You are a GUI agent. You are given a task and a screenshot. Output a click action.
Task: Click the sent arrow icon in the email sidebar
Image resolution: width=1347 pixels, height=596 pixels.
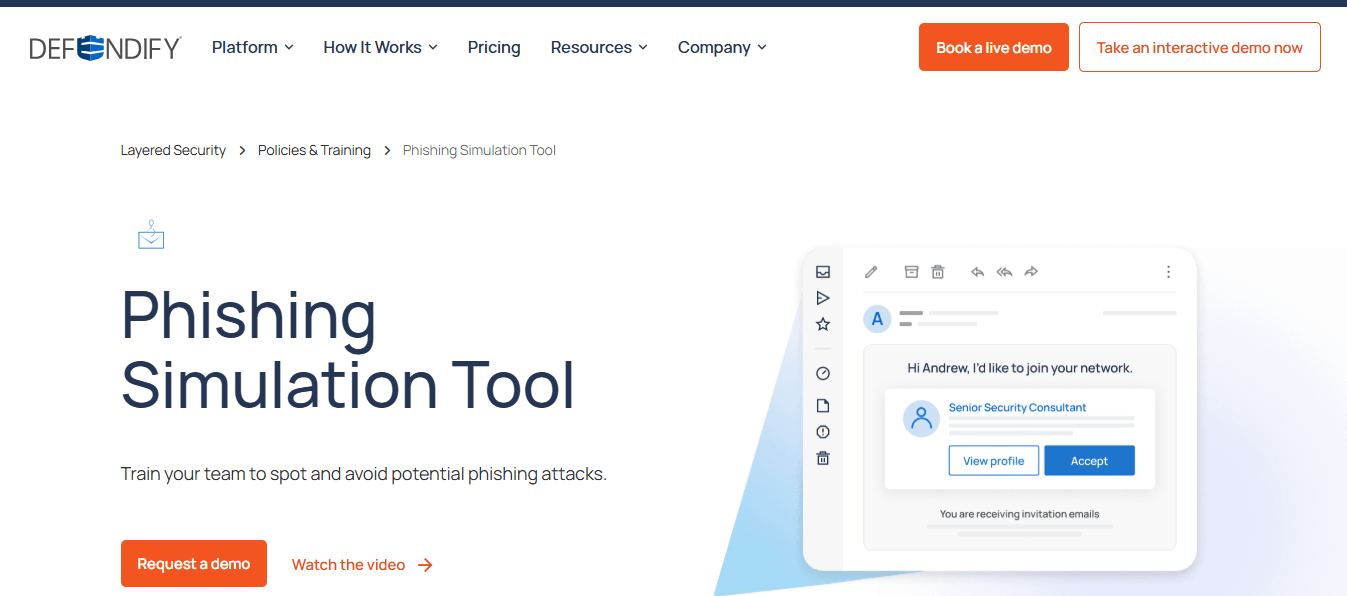[x=823, y=298]
